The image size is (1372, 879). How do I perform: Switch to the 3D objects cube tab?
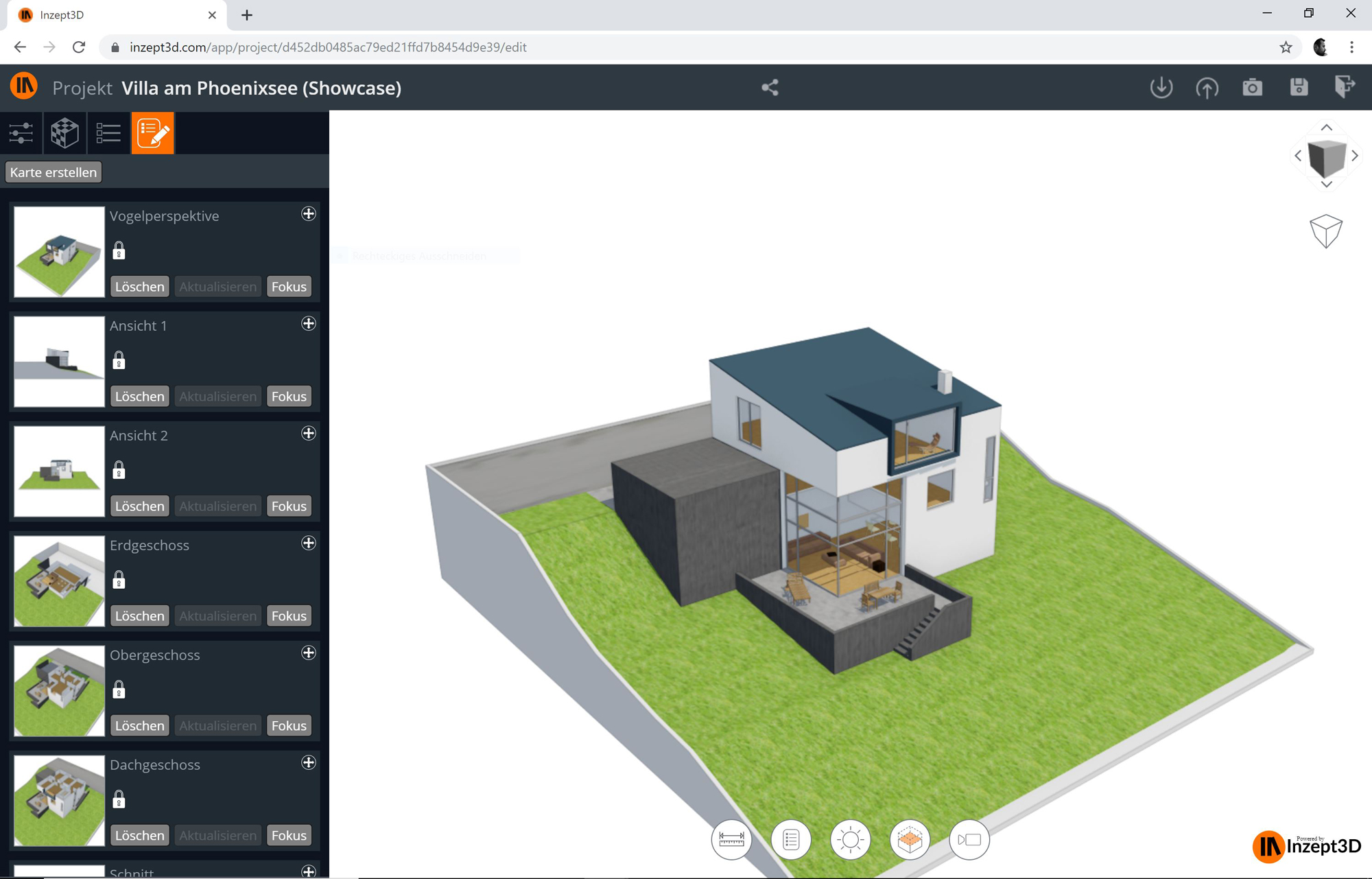pyautogui.click(x=65, y=132)
